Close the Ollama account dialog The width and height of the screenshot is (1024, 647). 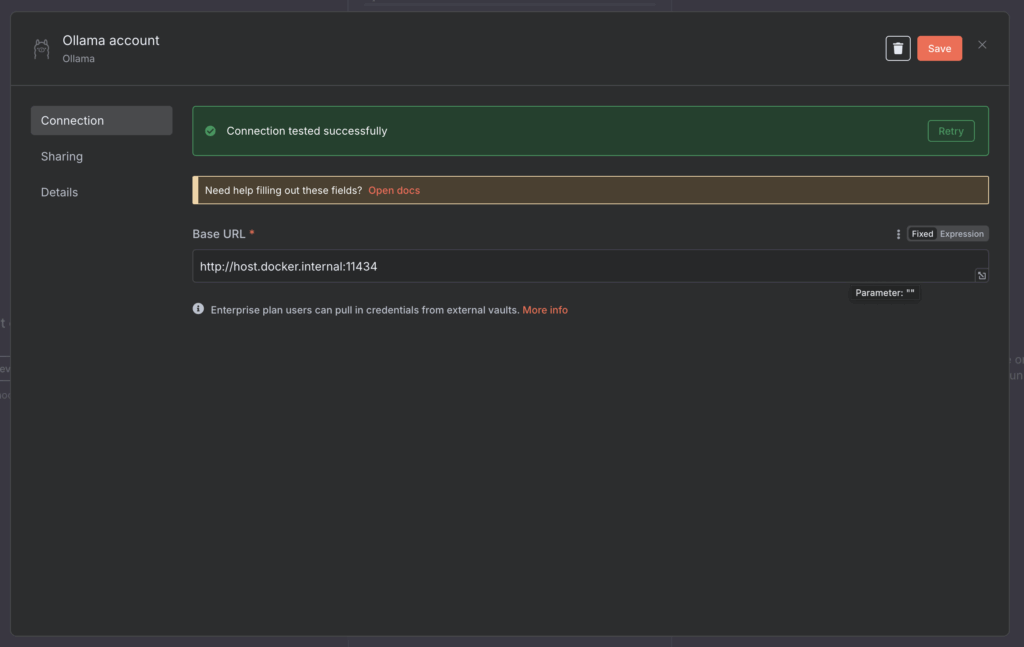pos(982,45)
